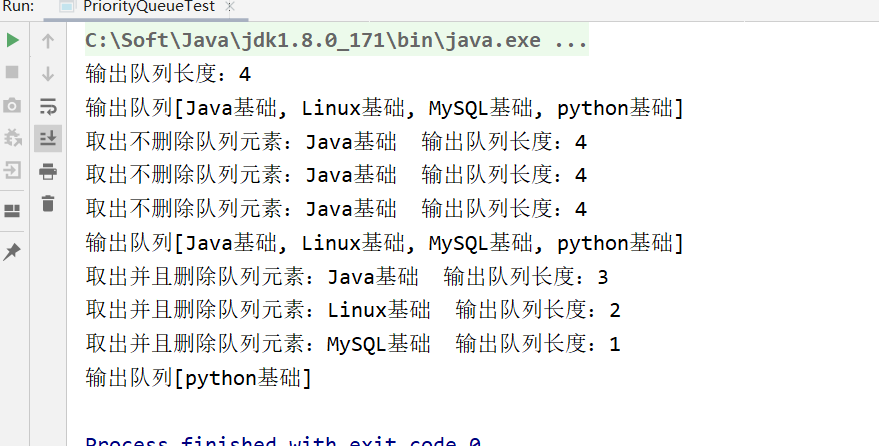Click the Up the Stack Trace arrow

(48, 41)
